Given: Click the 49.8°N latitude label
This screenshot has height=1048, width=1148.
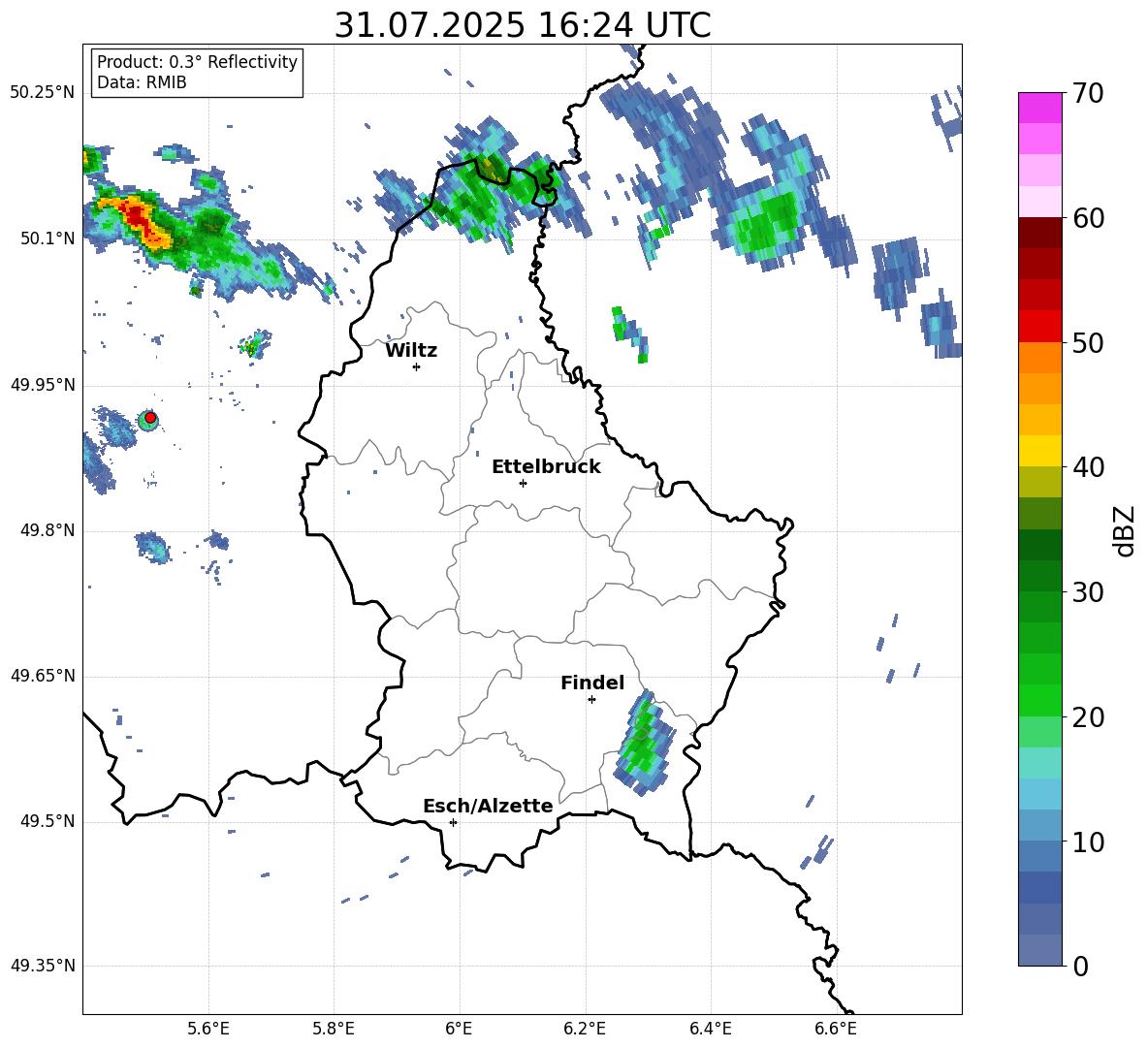Looking at the screenshot, I should pos(48,530).
